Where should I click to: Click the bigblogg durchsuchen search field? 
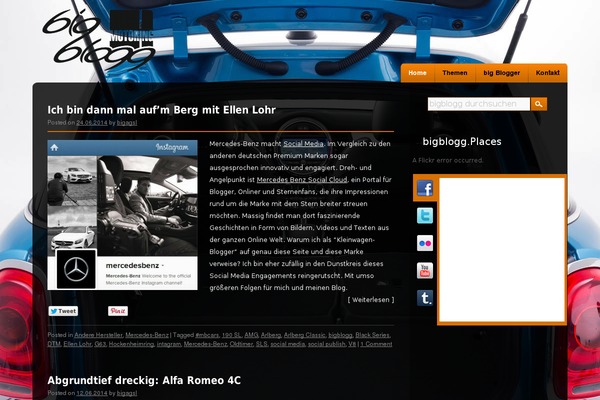click(x=479, y=104)
